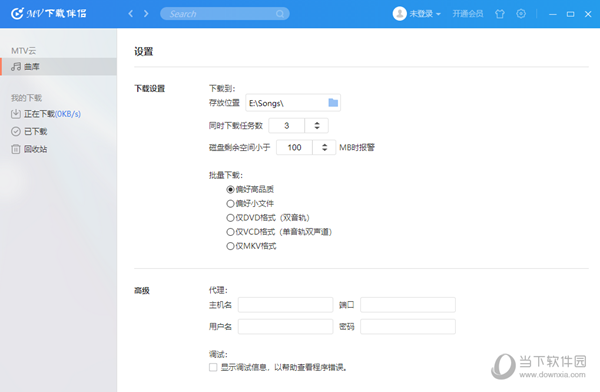Select 仅VCD格式 radio option
Viewport: 600px width, 392px height.
click(x=279, y=232)
